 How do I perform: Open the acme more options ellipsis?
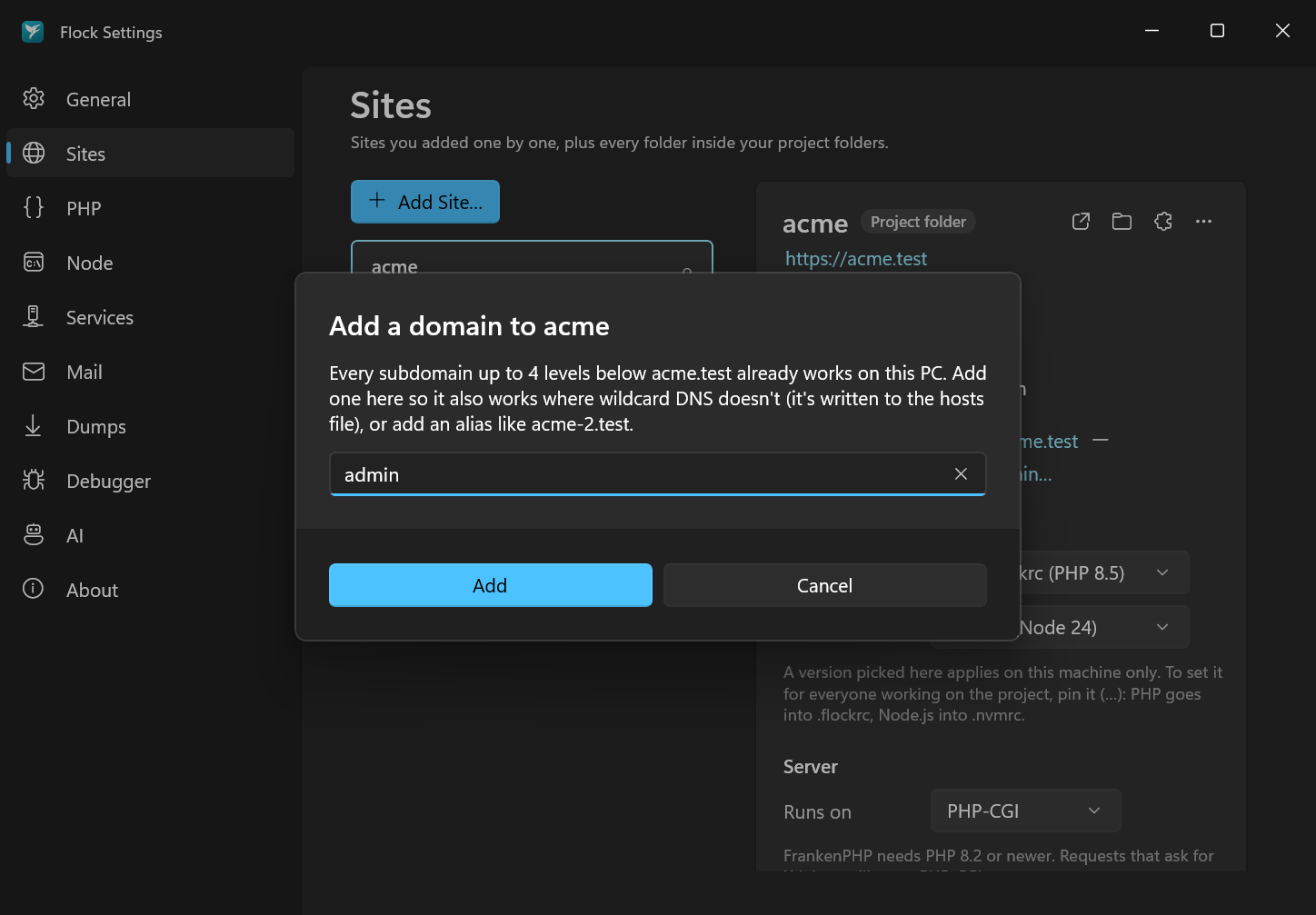coord(1203,222)
